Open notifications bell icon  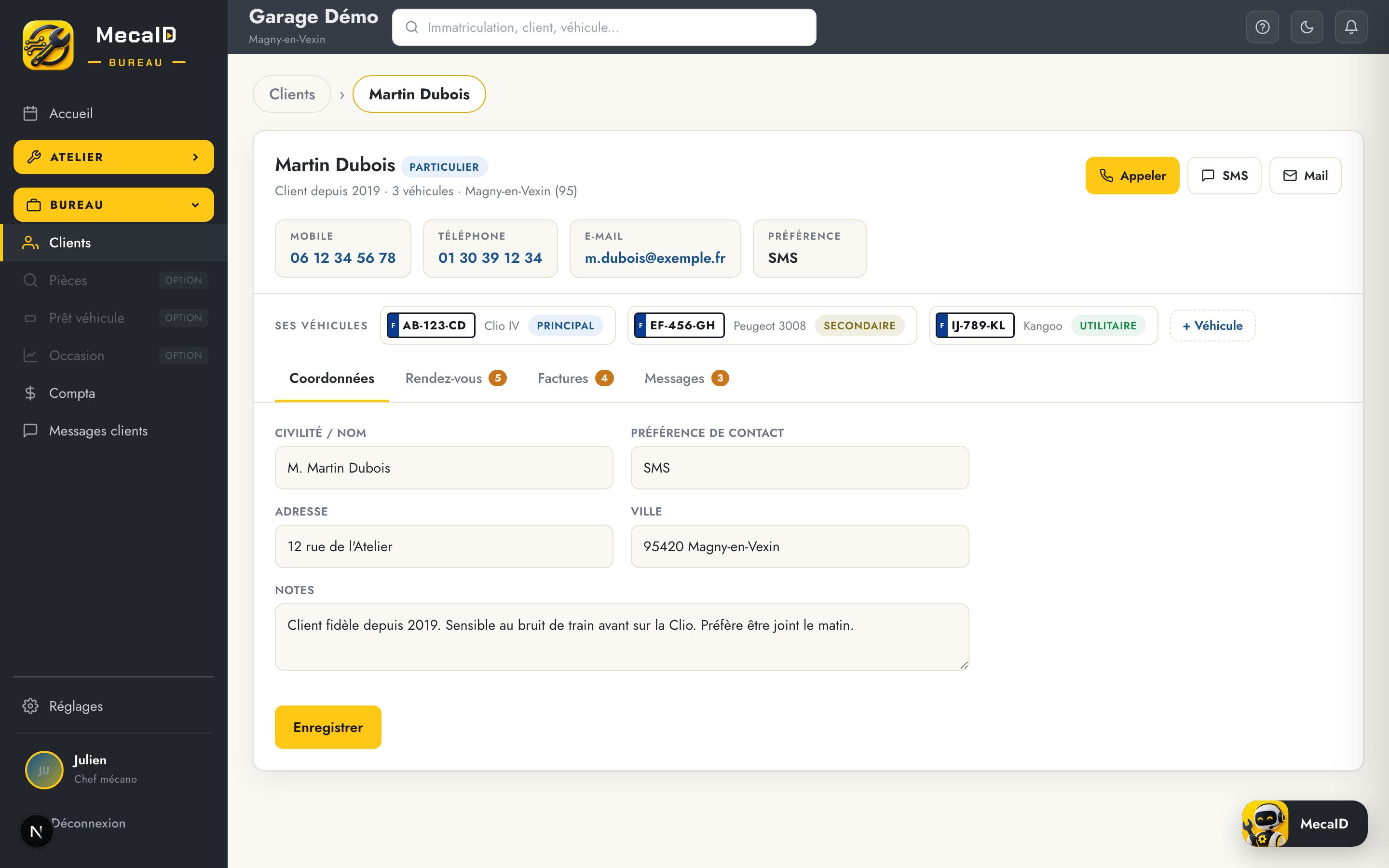[1350, 27]
